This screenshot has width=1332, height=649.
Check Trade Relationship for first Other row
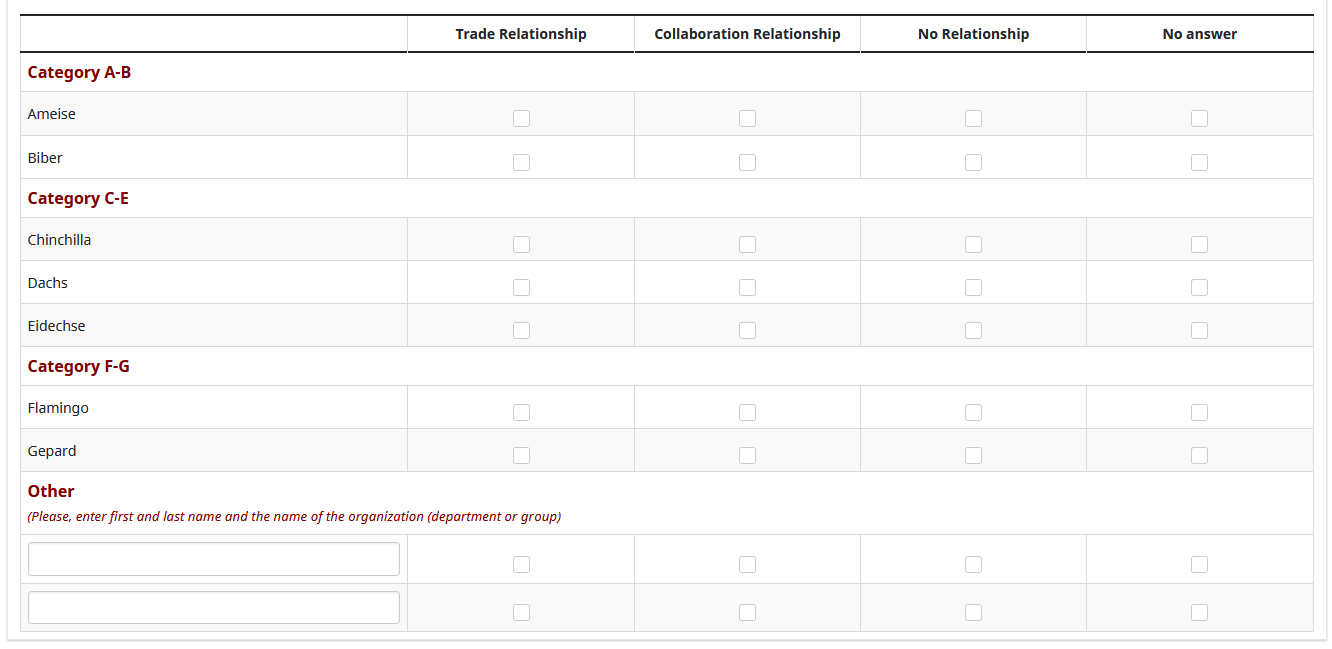tap(521, 564)
